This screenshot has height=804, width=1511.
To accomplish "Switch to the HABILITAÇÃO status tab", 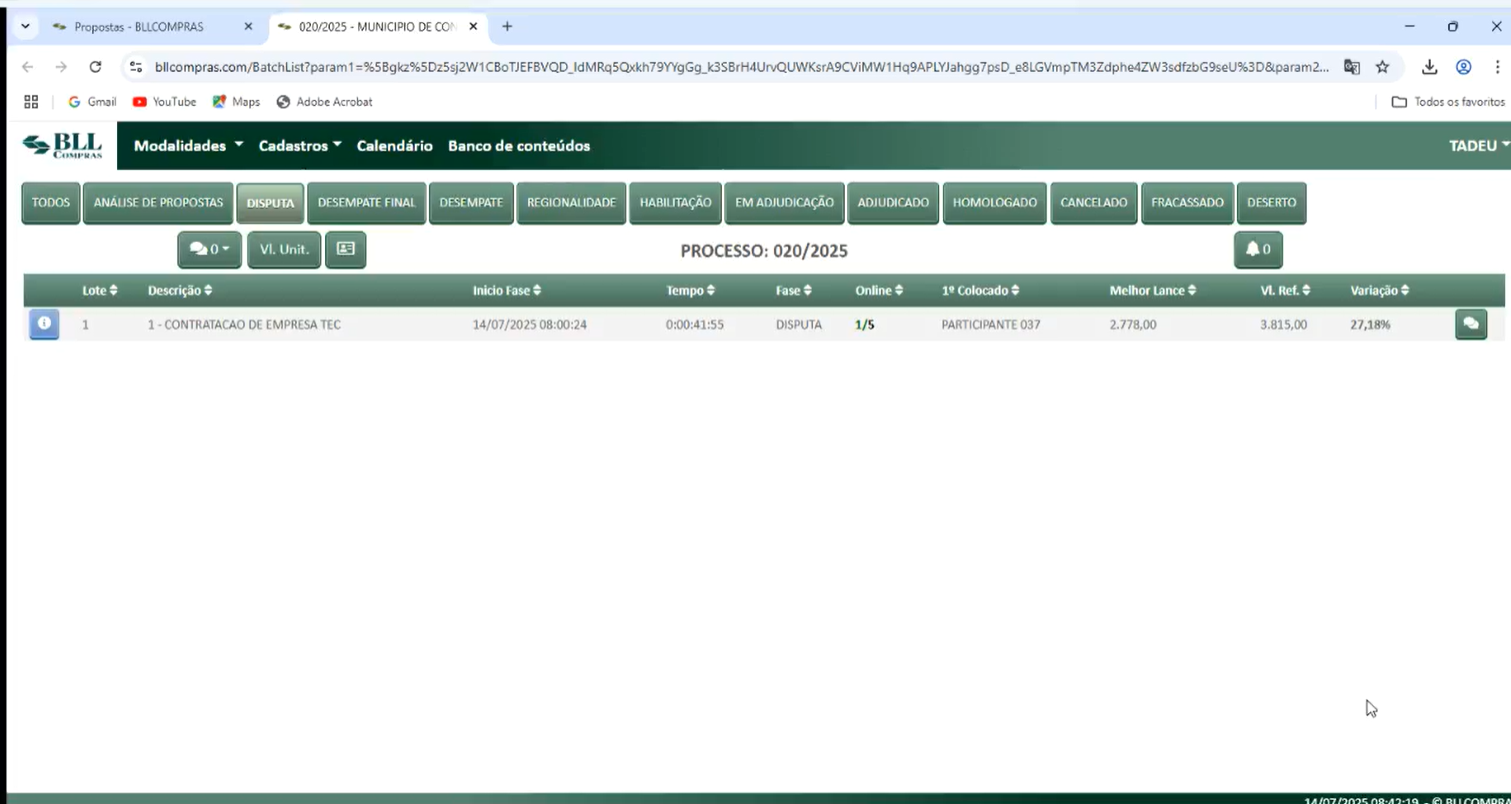I will point(675,203).
